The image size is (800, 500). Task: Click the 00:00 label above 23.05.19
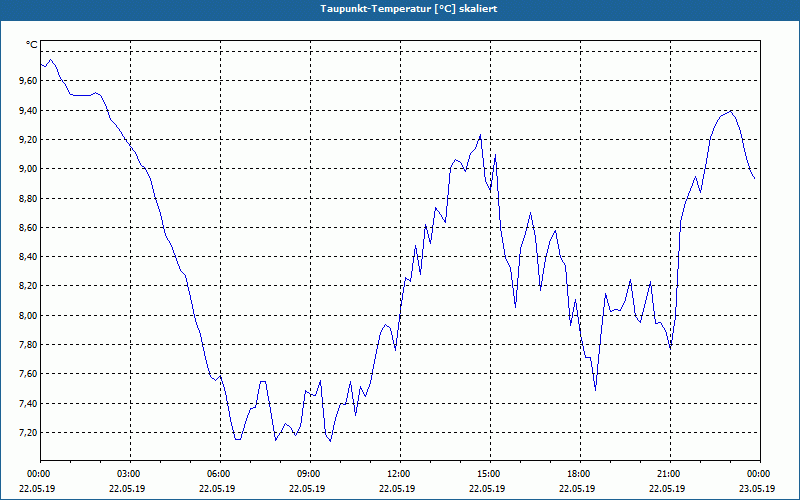[x=760, y=474]
